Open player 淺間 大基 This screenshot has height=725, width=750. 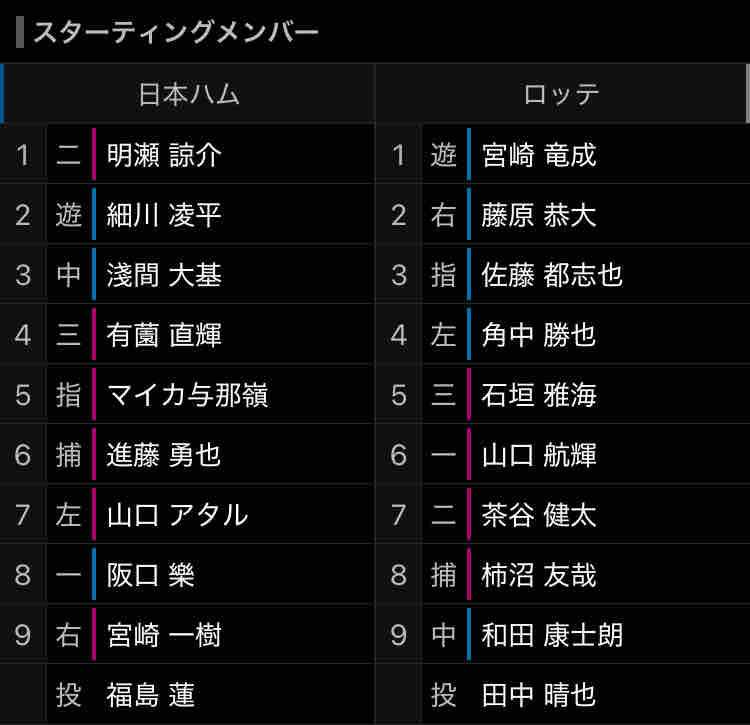[164, 275]
